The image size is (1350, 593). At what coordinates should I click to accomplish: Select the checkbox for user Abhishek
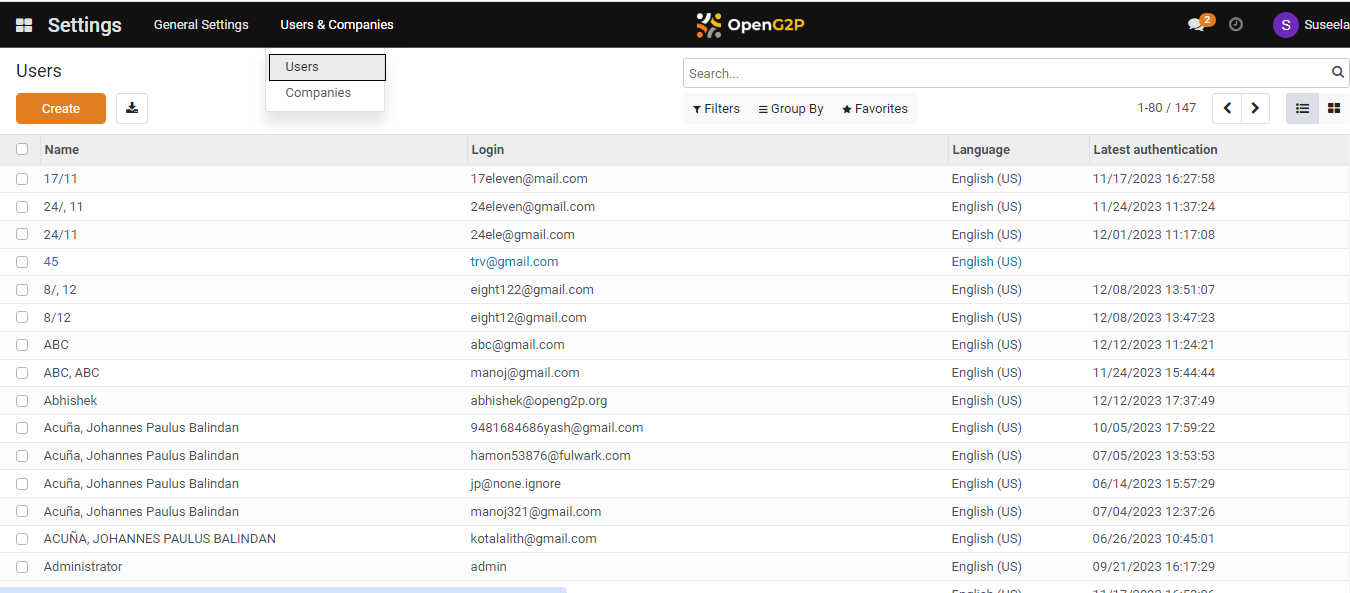click(22, 401)
